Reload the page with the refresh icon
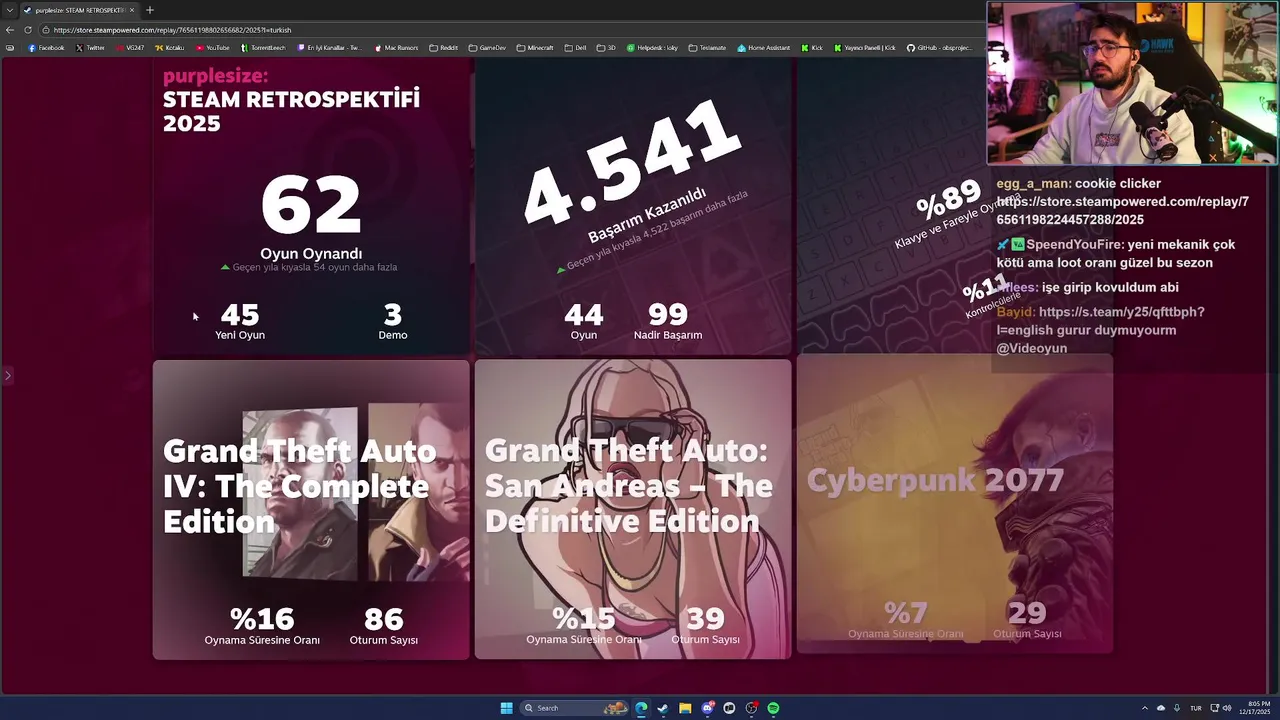Viewport: 1280px width, 720px height. [28, 30]
